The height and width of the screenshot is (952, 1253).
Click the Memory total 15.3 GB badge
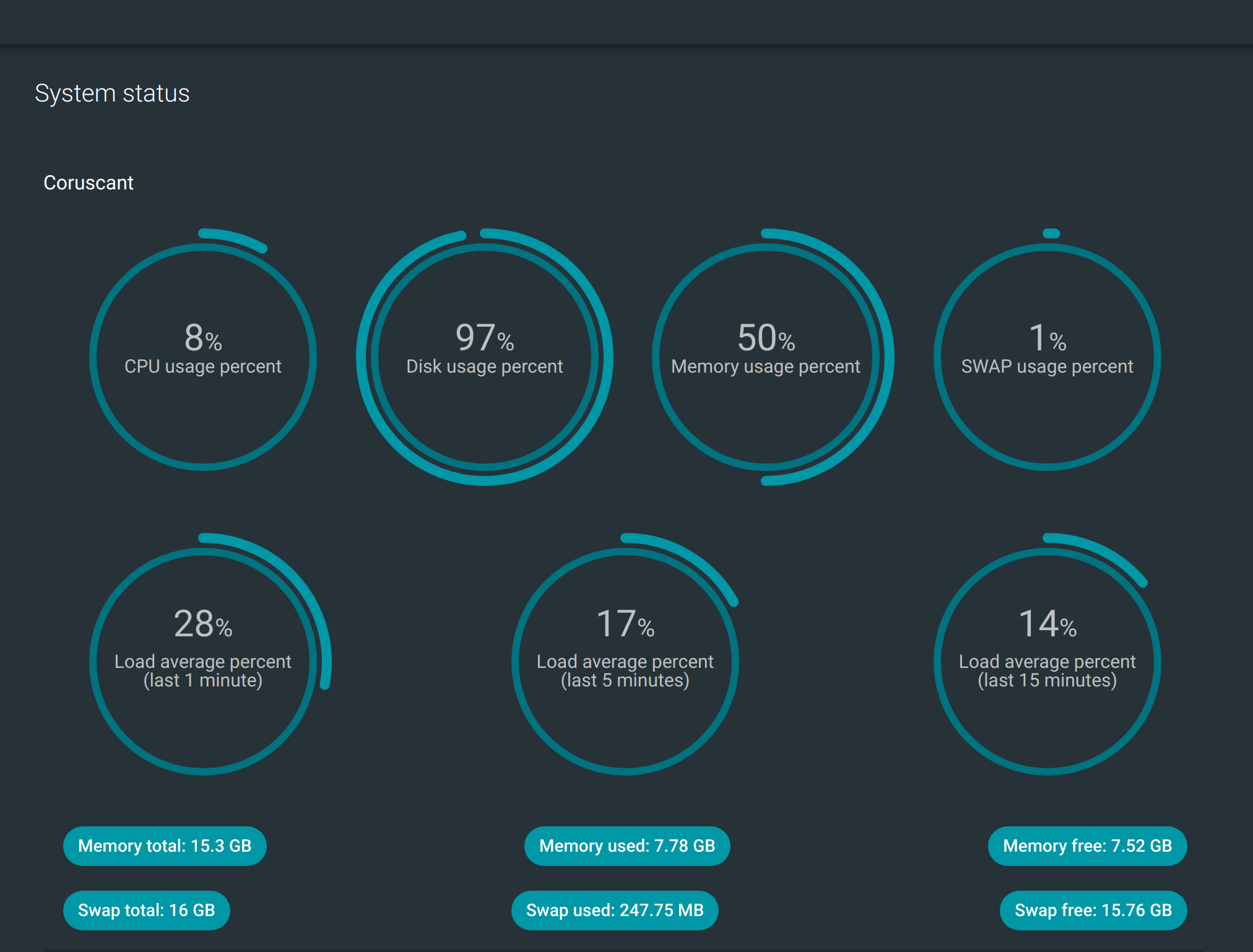165,846
